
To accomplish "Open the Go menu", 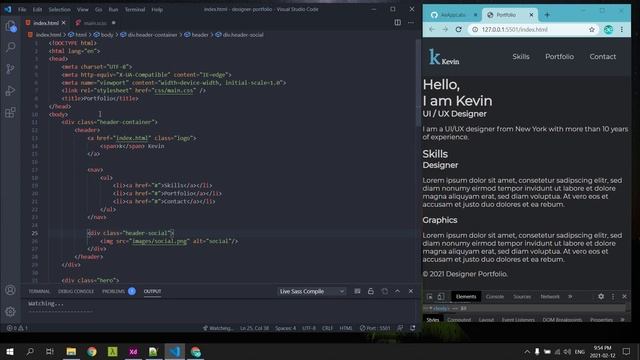I will pos(98,9).
